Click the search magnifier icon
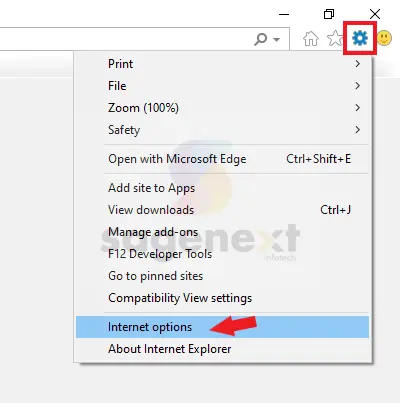This screenshot has height=403, width=400. [261, 39]
